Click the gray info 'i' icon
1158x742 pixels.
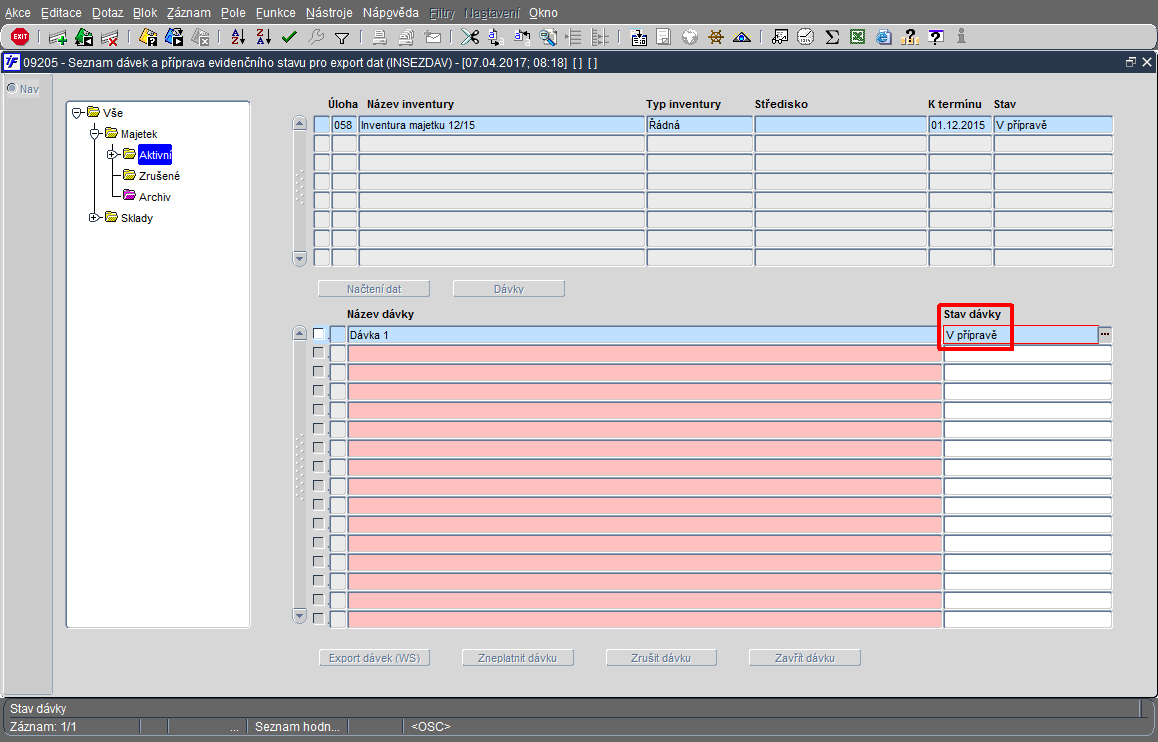[961, 36]
